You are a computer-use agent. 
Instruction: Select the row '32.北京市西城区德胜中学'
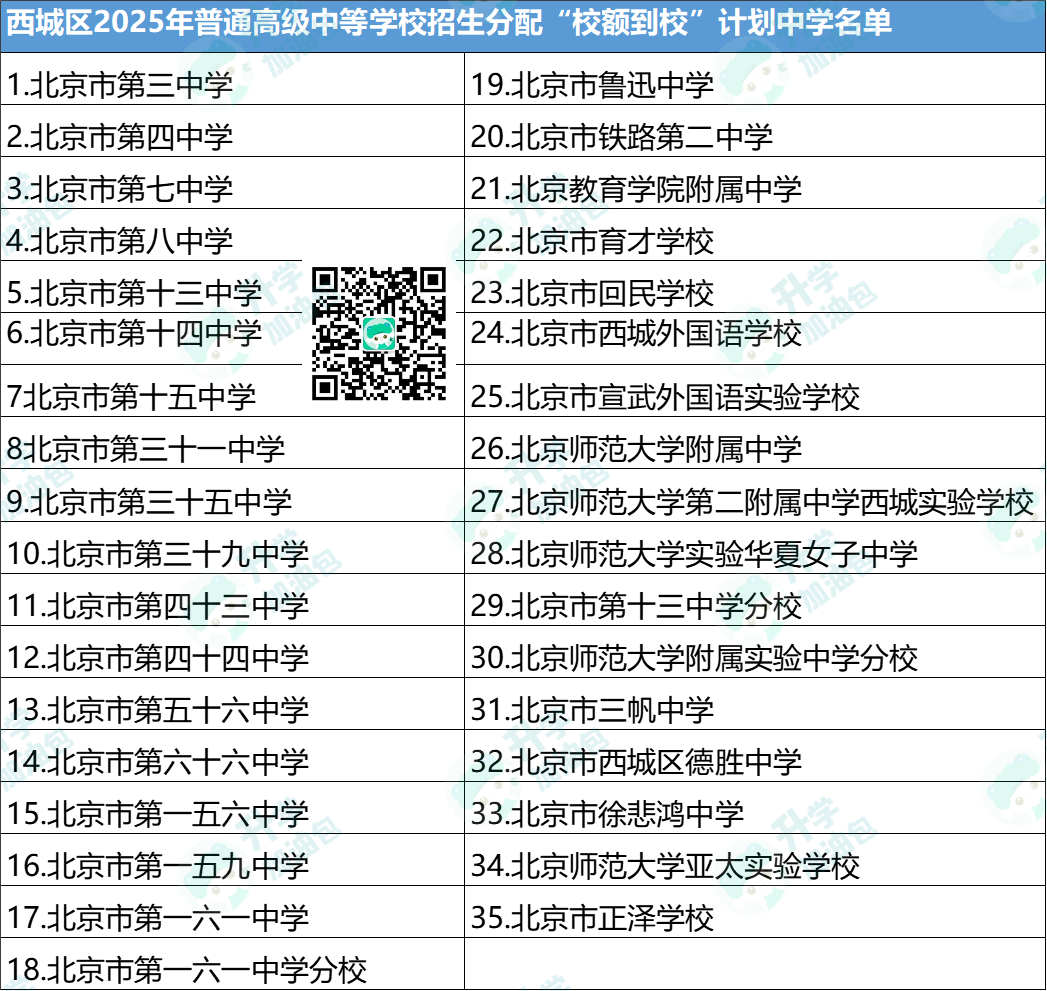point(755,756)
